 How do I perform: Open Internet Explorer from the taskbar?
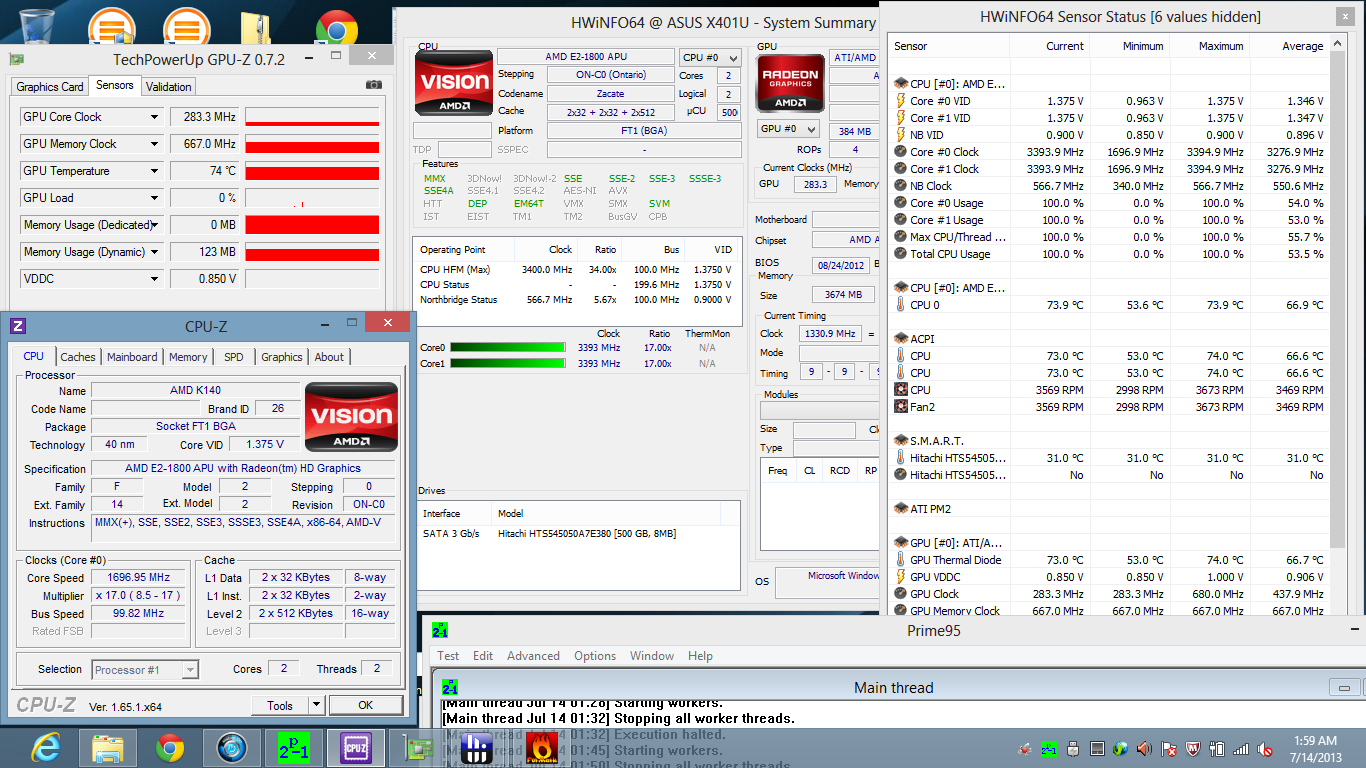pyautogui.click(x=46, y=748)
